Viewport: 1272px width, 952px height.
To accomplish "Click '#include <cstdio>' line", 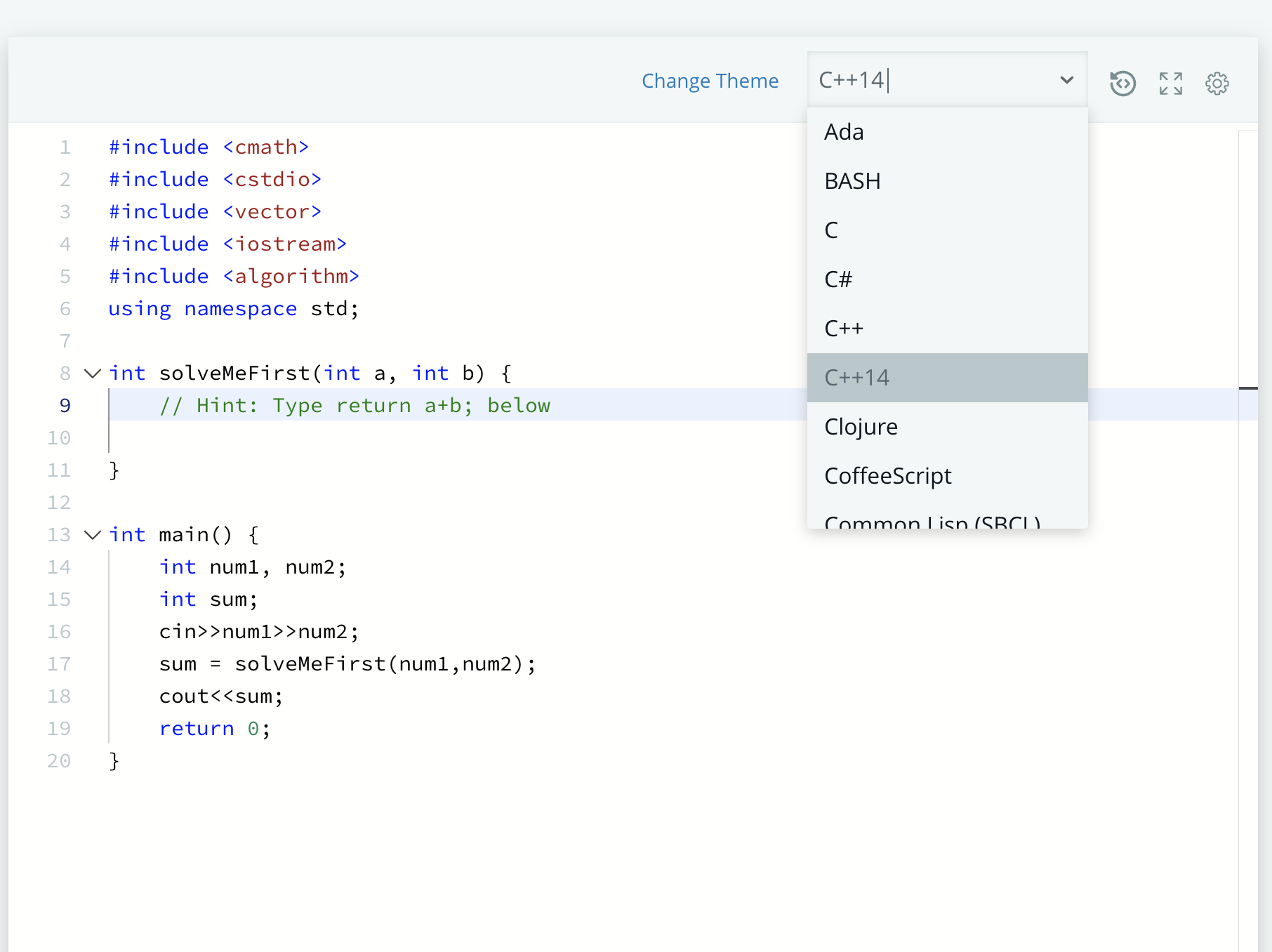I will click(215, 179).
